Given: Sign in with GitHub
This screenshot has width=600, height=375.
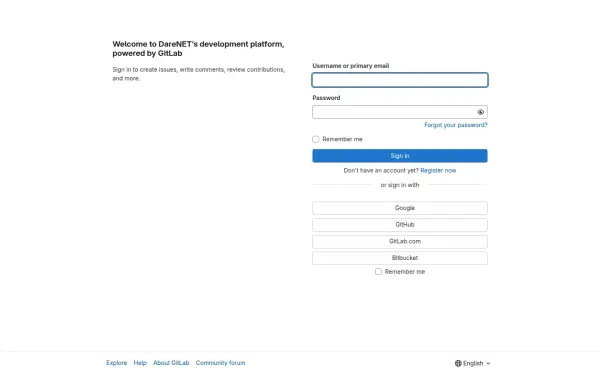Looking at the screenshot, I should coord(400,225).
